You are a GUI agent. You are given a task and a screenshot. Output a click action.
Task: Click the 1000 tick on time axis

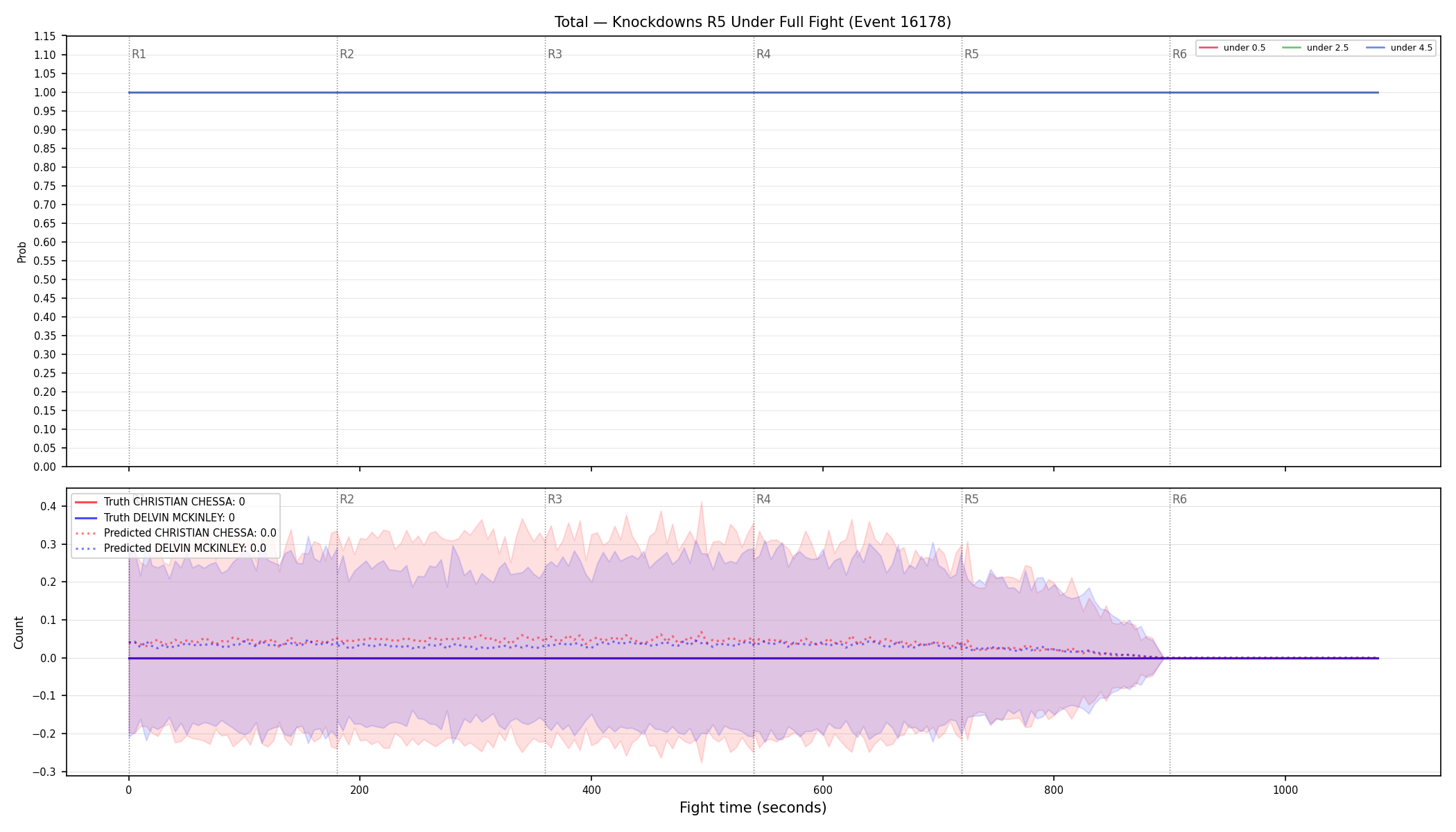click(x=1285, y=790)
